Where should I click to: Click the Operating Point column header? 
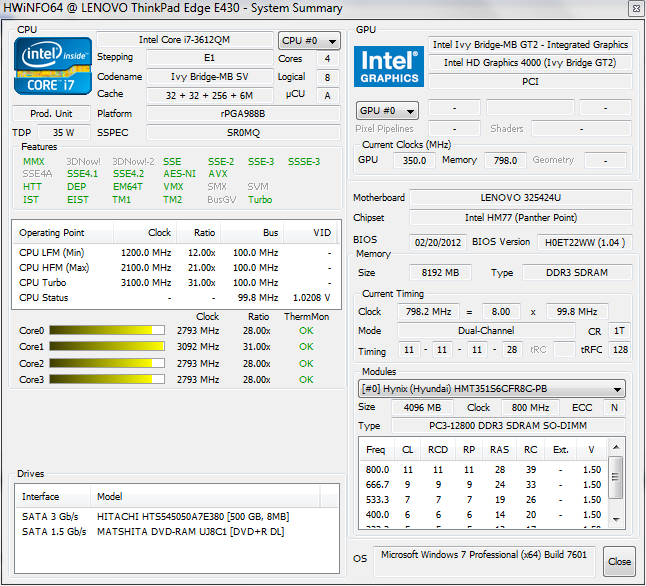(x=52, y=233)
